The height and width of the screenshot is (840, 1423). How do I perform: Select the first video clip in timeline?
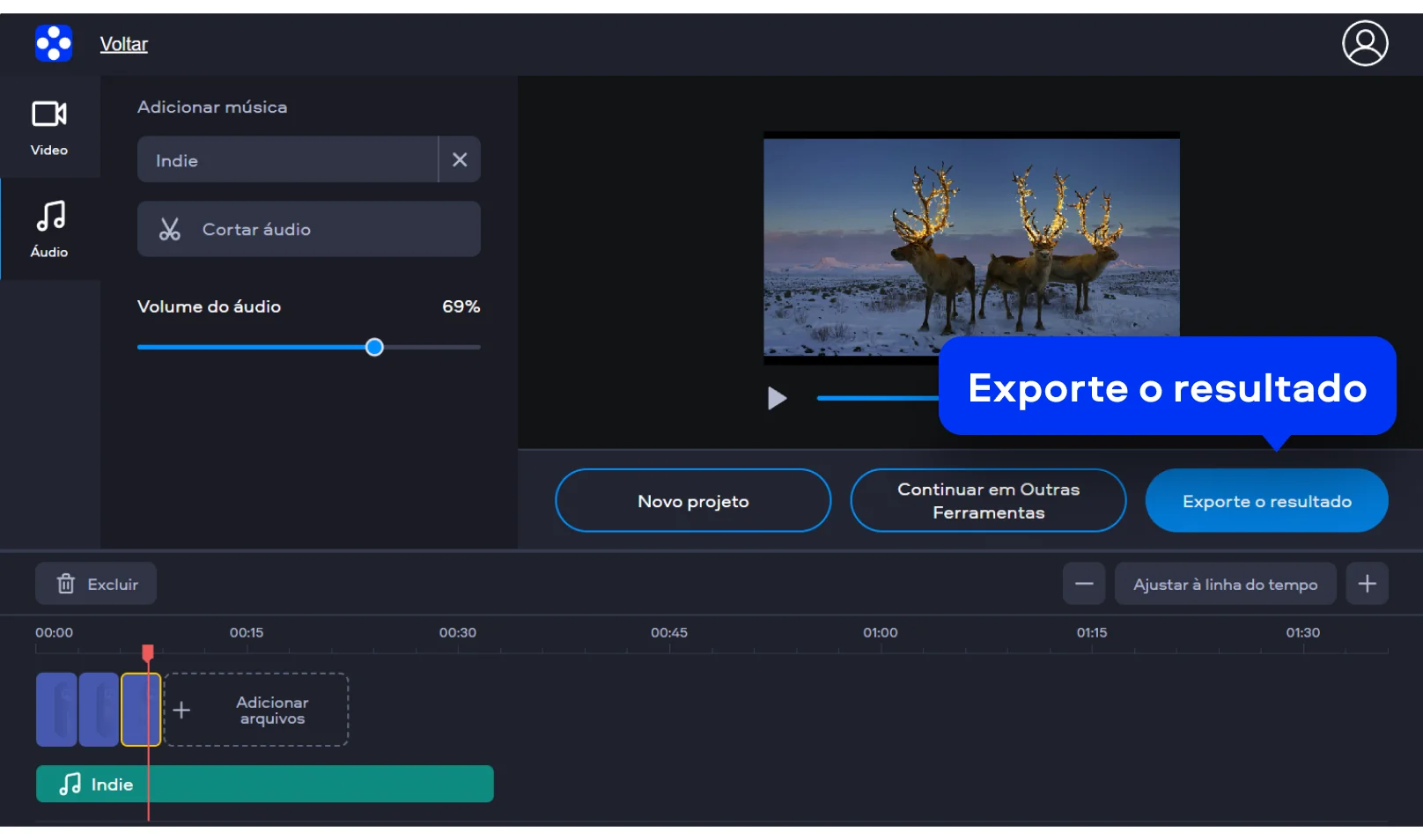pyautogui.click(x=55, y=710)
